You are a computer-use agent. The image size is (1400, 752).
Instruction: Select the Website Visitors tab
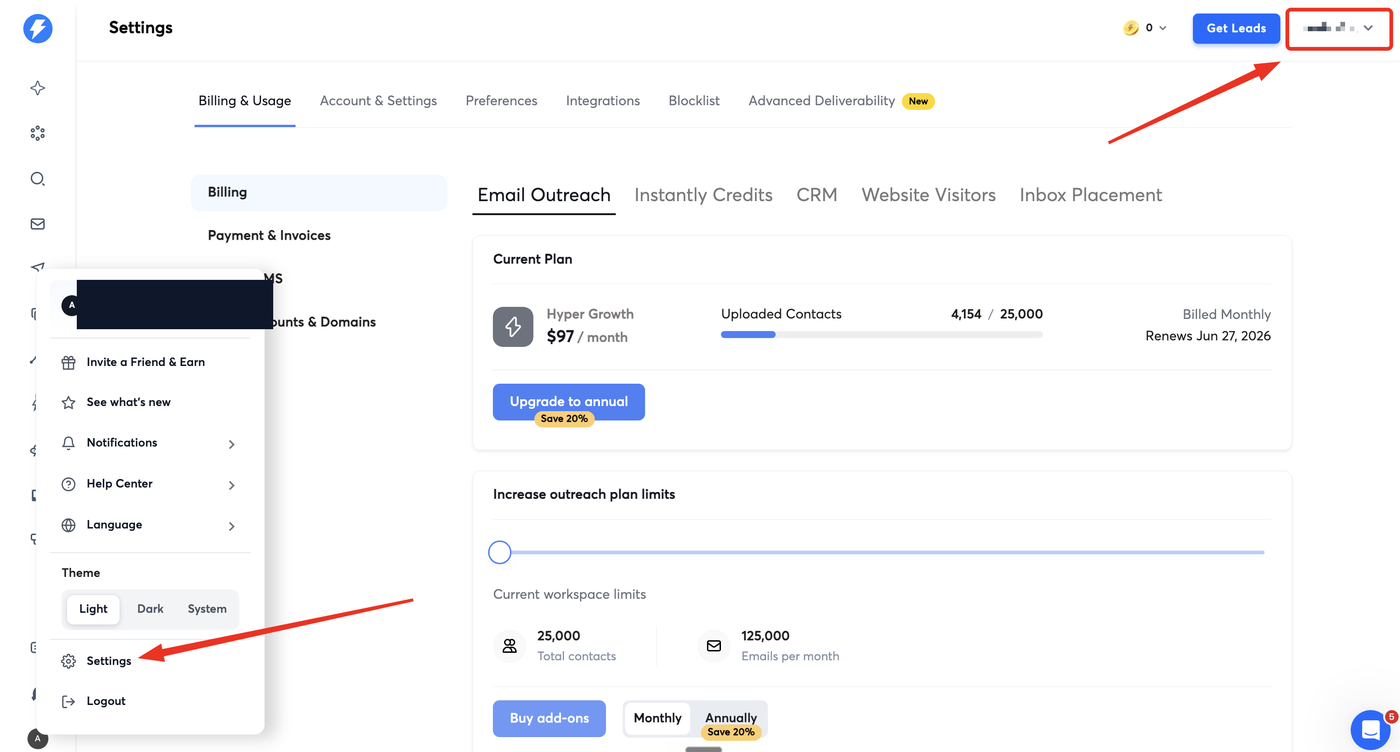tap(929, 195)
